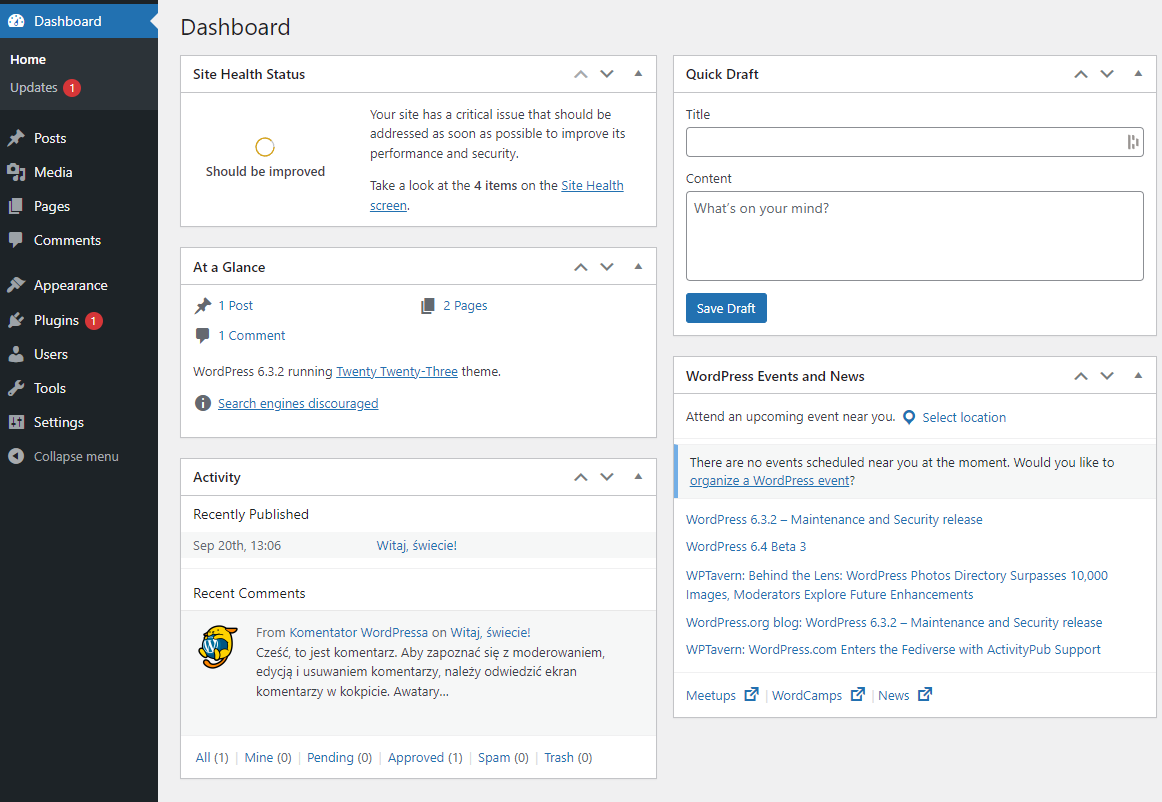This screenshot has width=1162, height=802.
Task: Move Activity panel down
Action: [x=607, y=477]
